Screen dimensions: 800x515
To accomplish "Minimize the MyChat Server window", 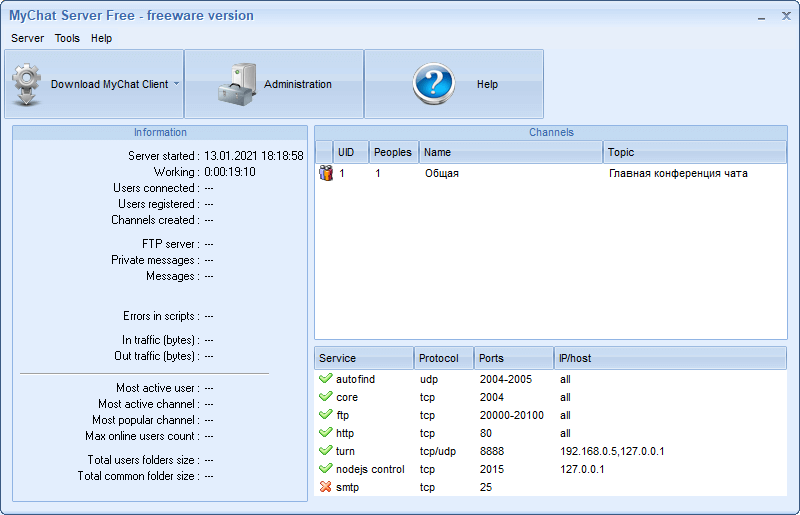I will 761,17.
